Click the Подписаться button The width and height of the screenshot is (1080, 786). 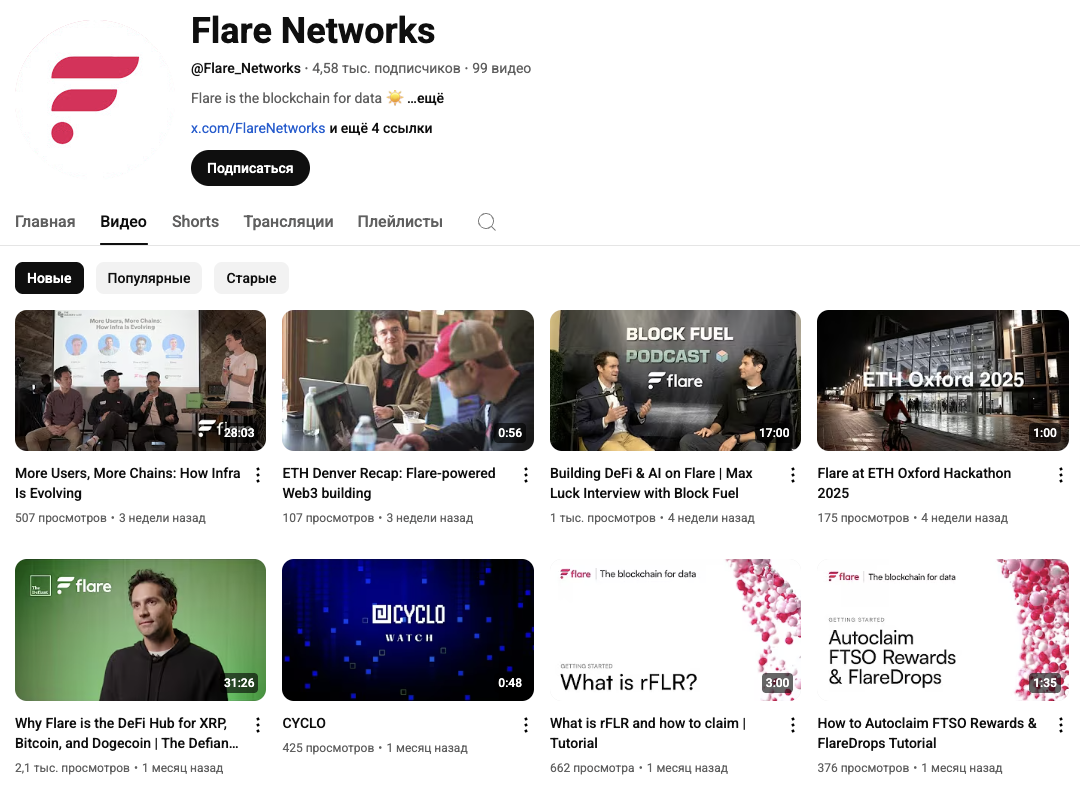click(x=250, y=168)
